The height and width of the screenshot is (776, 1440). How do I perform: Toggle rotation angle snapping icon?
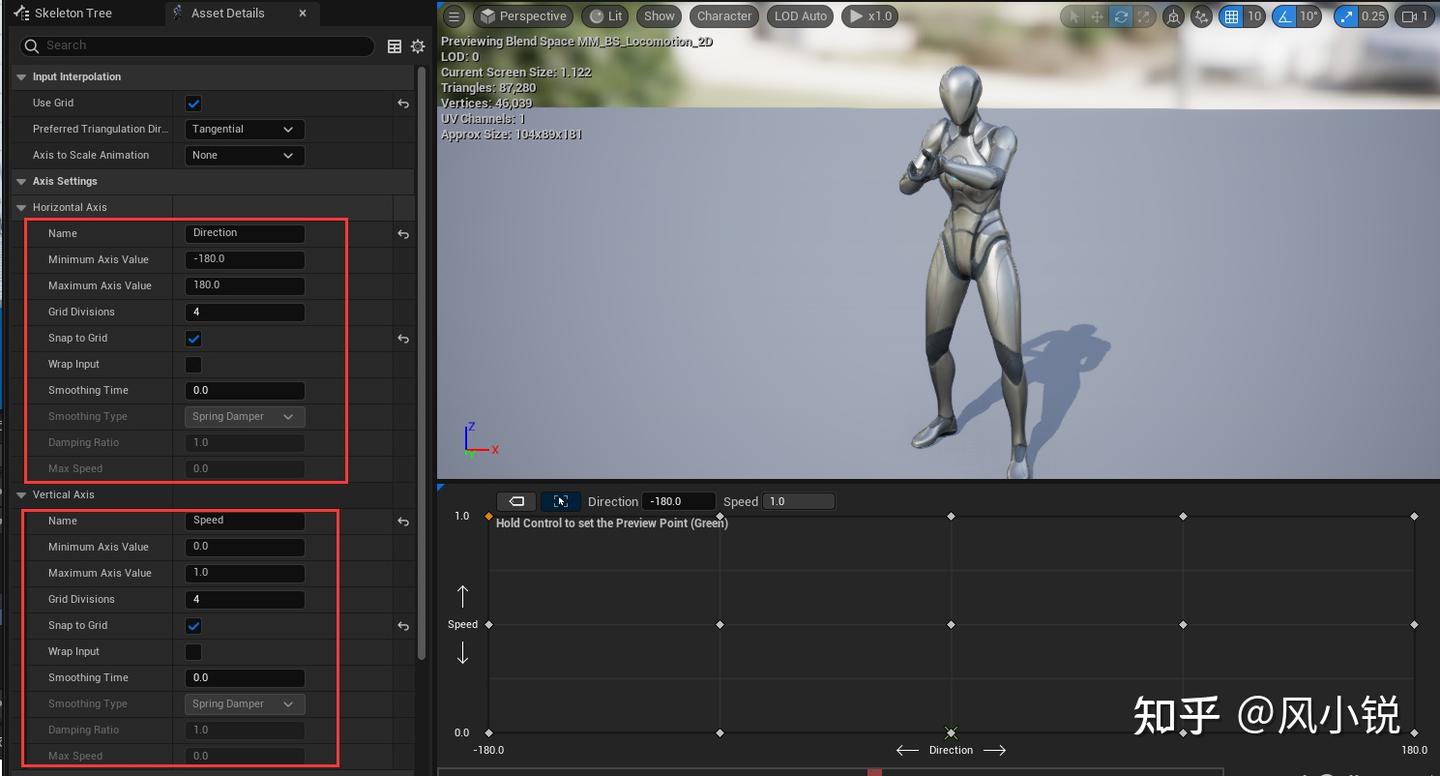click(x=1286, y=16)
